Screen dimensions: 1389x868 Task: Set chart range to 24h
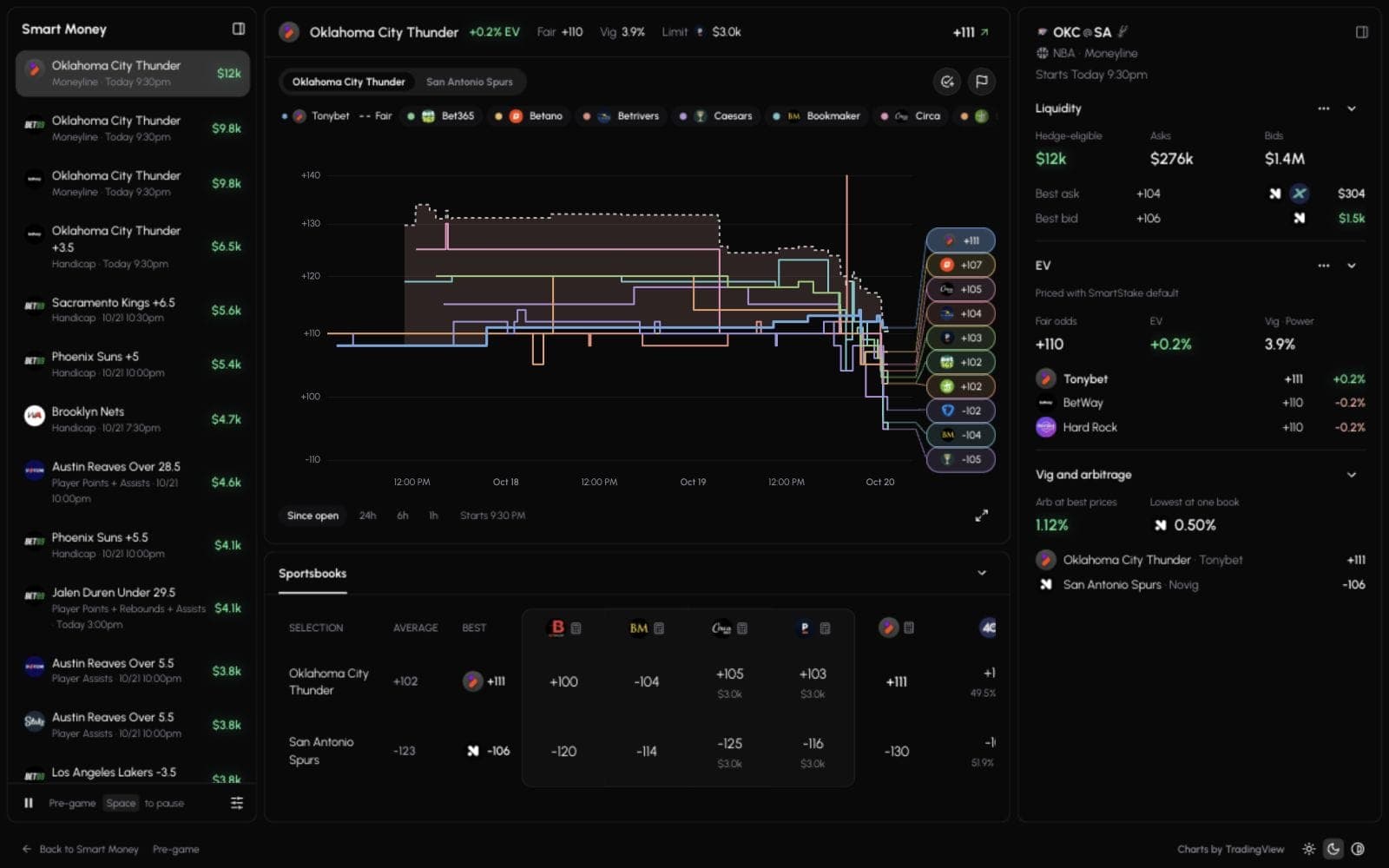(368, 516)
